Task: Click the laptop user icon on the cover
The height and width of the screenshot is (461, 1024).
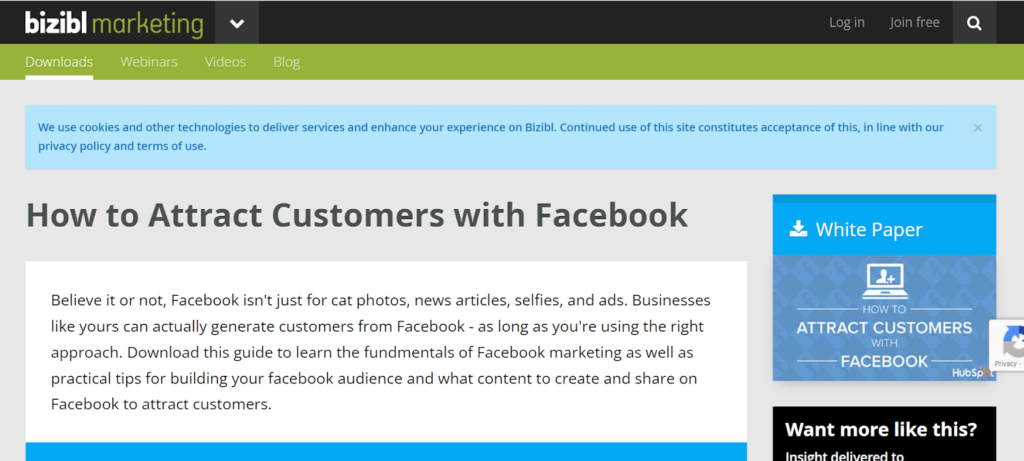Action: (884, 278)
